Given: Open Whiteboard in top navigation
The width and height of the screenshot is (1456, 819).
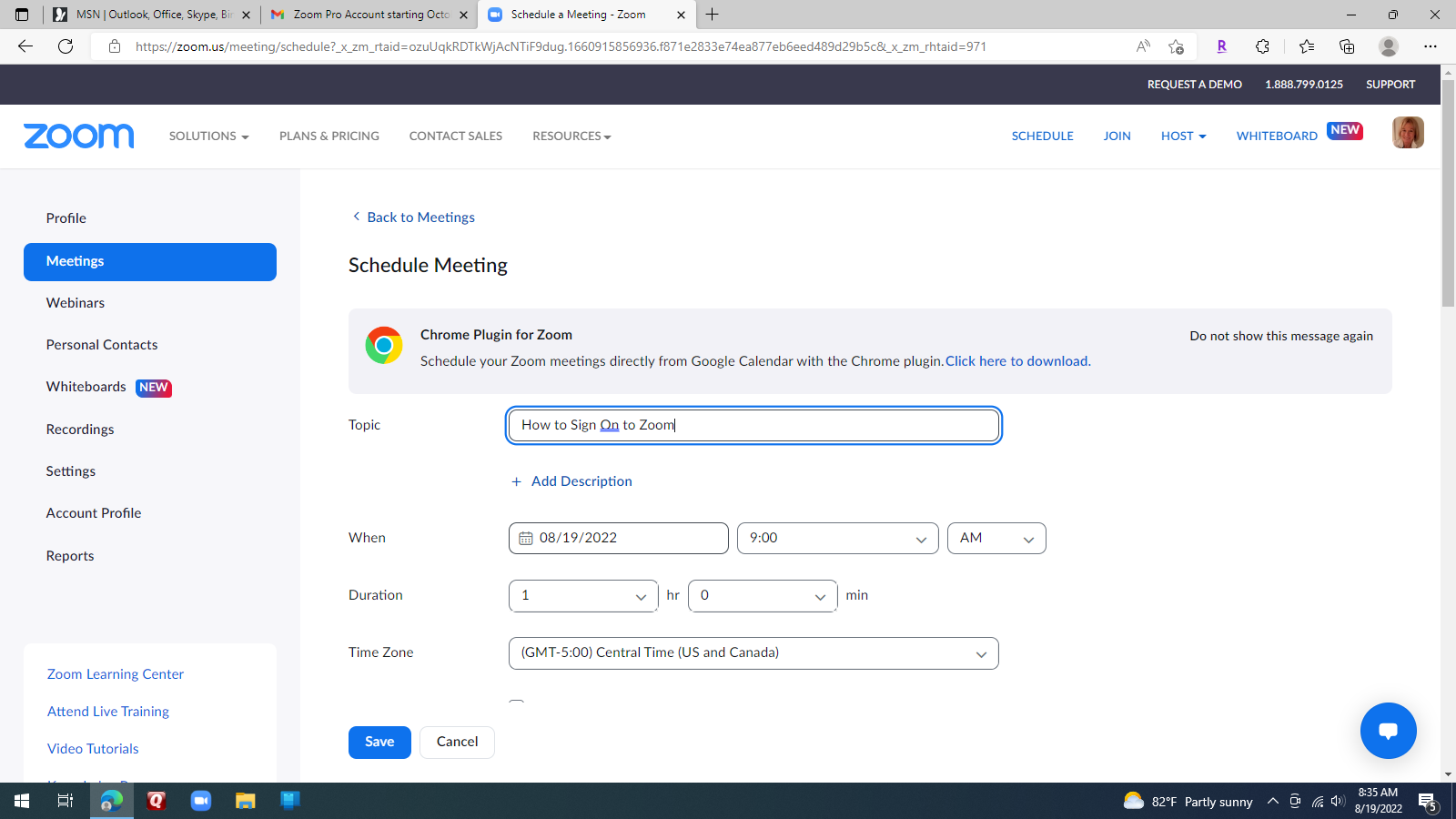Looking at the screenshot, I should 1277,136.
